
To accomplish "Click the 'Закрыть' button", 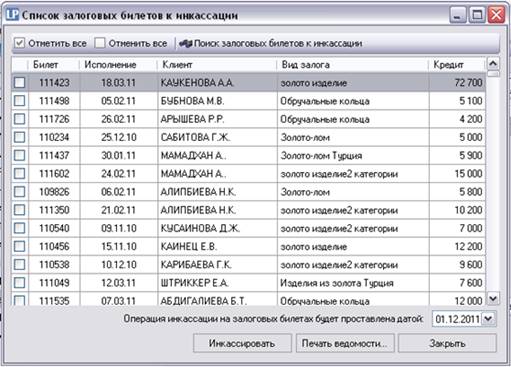I will click(x=447, y=343).
